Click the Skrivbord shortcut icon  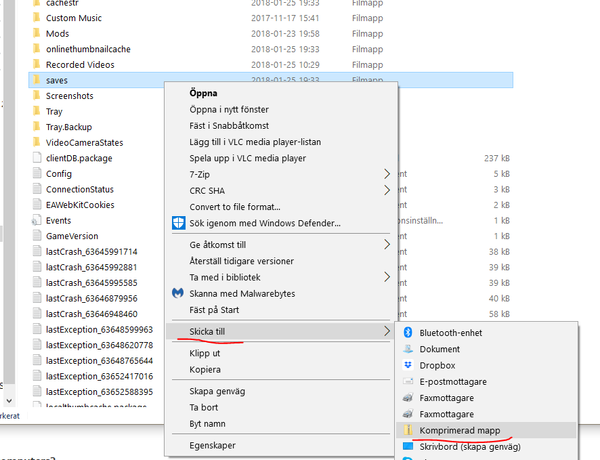[408, 446]
